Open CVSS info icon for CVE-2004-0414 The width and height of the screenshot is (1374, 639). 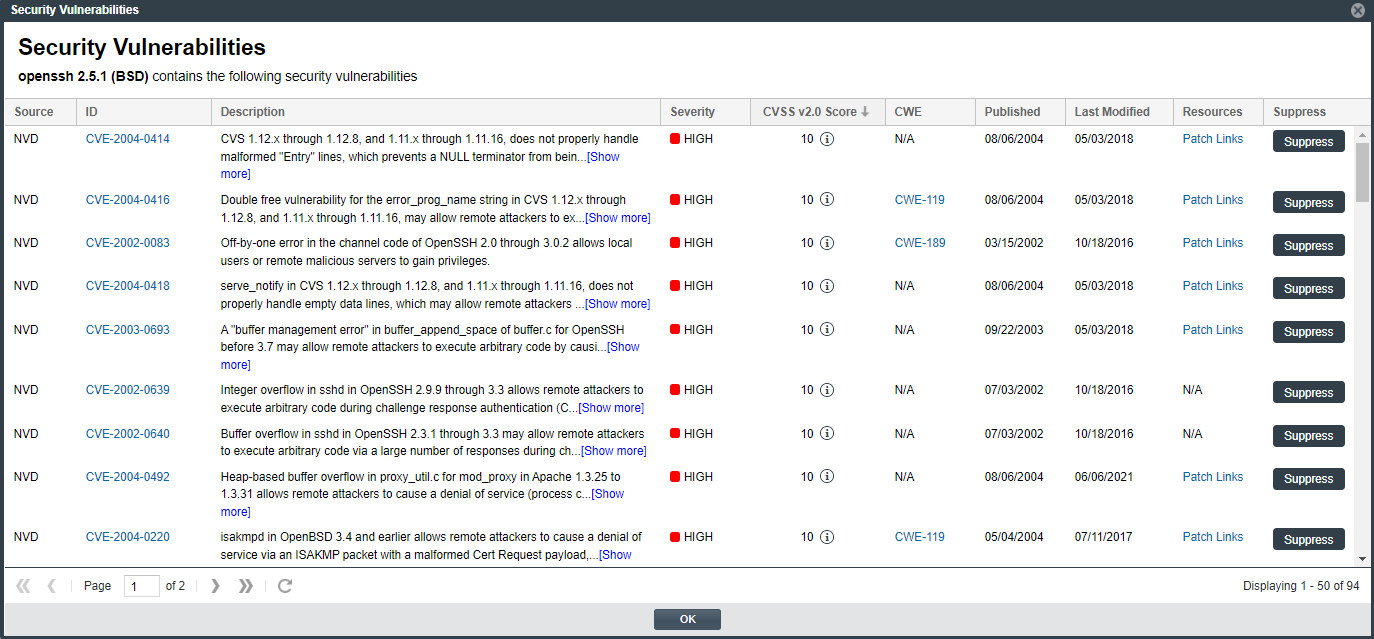(x=827, y=139)
